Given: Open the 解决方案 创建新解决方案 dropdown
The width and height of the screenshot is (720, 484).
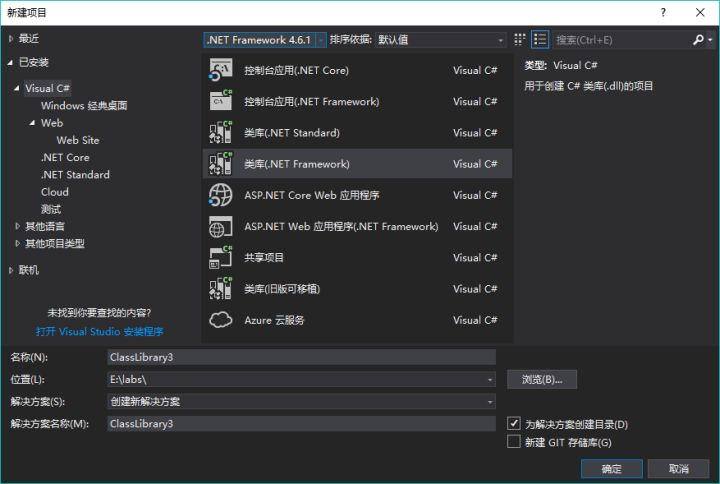Looking at the screenshot, I should 490,402.
